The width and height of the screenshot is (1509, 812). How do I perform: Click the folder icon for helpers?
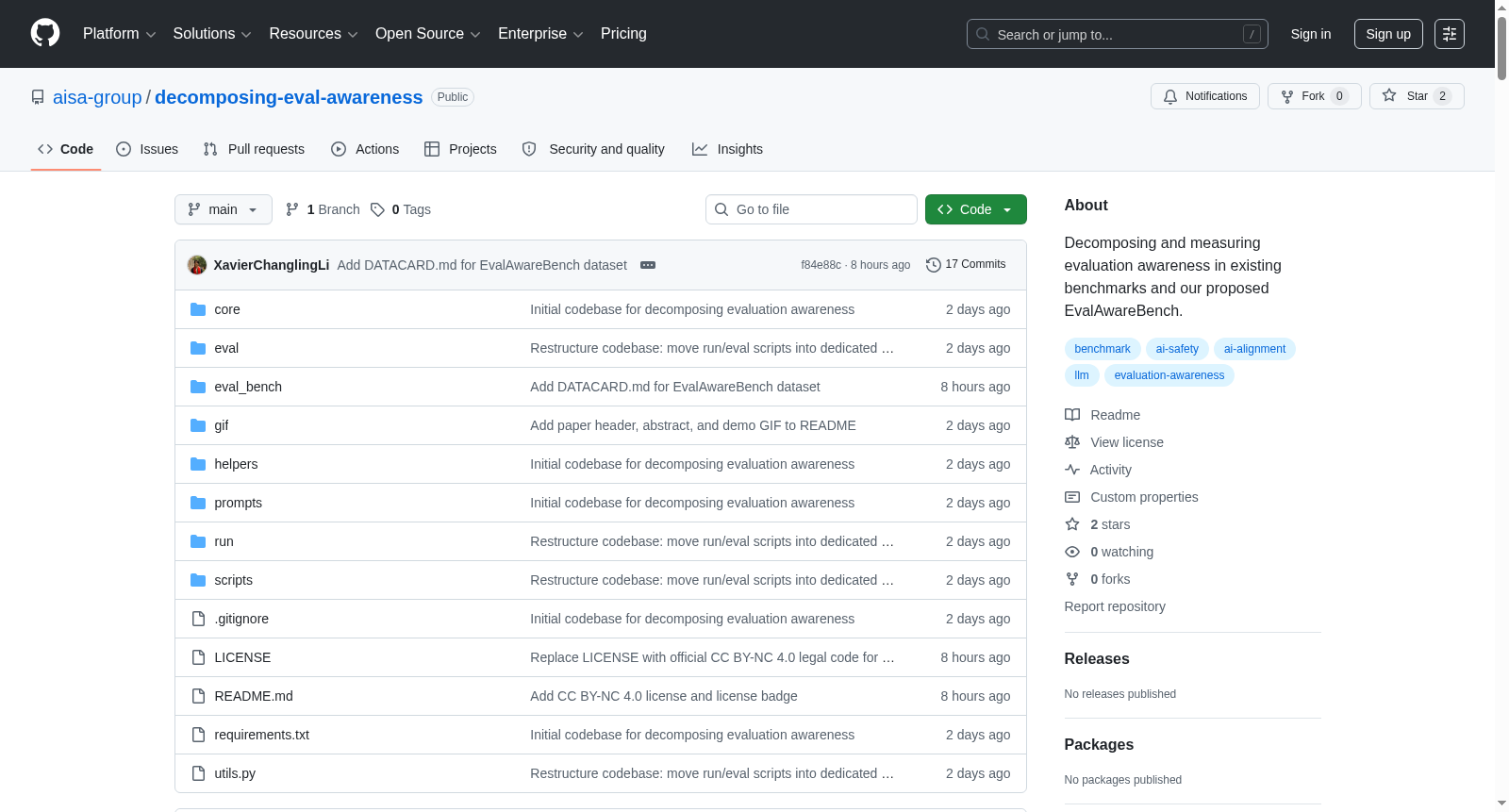pos(198,464)
